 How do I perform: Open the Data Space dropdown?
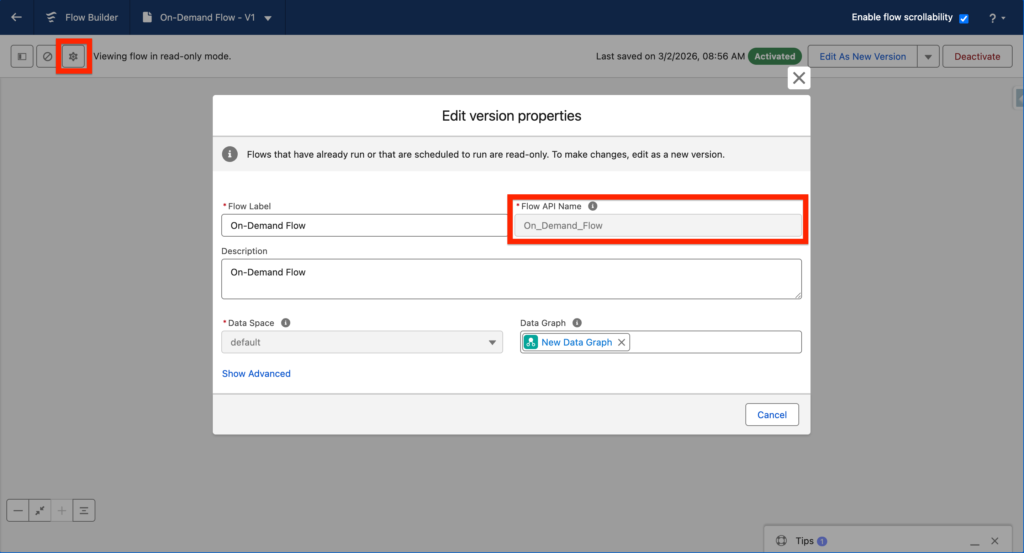coord(361,342)
